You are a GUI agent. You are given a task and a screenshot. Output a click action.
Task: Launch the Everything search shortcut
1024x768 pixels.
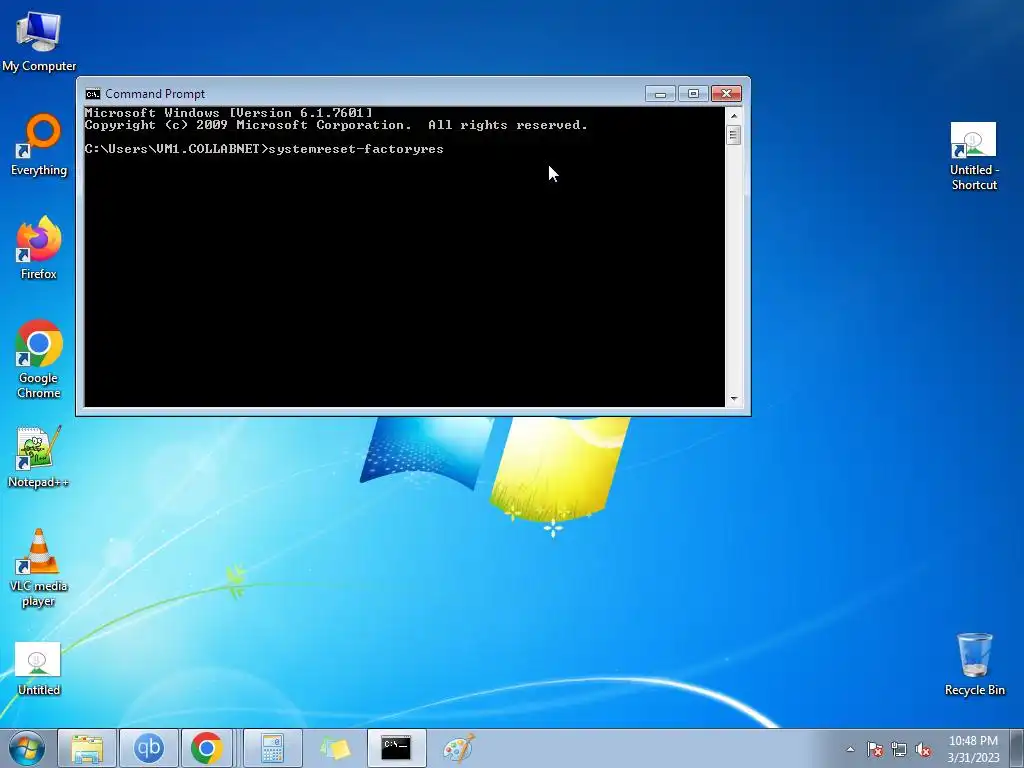39,145
